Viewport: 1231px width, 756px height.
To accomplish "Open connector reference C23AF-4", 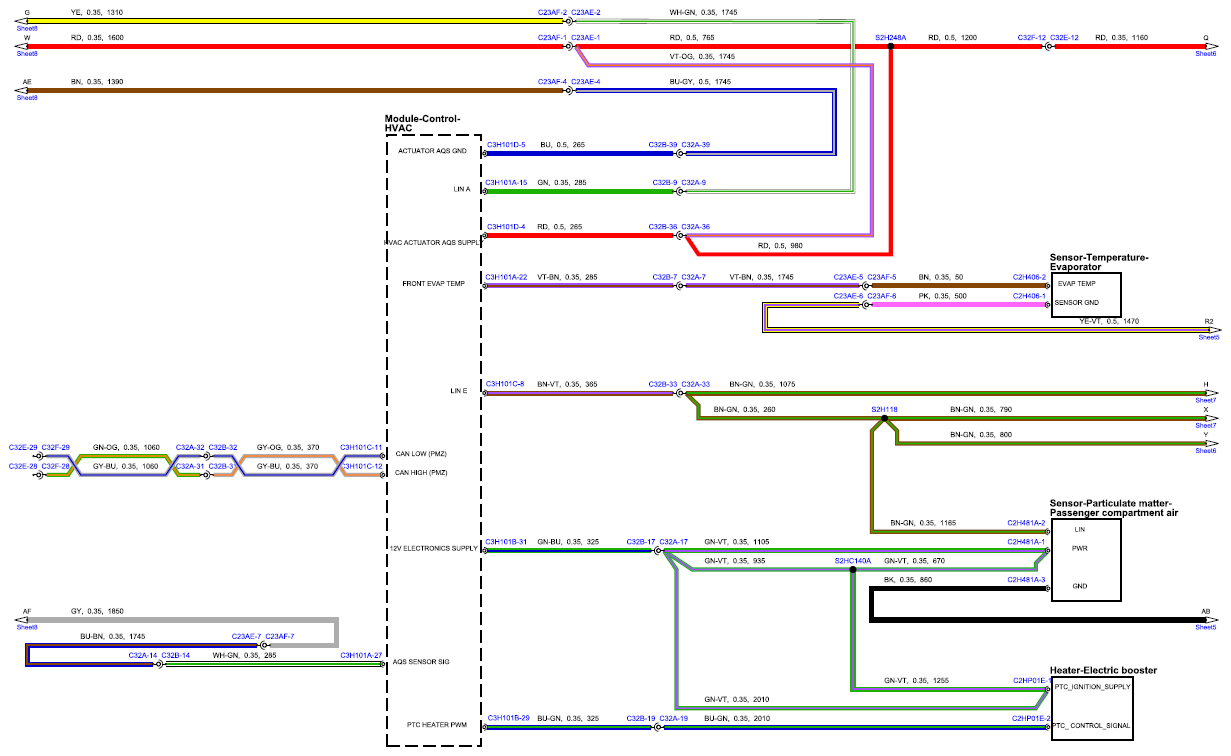I will 552,81.
